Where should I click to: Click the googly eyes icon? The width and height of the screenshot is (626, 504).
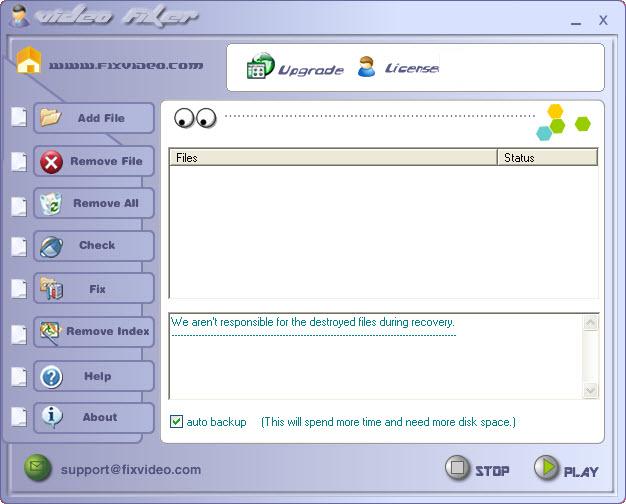(x=195, y=119)
